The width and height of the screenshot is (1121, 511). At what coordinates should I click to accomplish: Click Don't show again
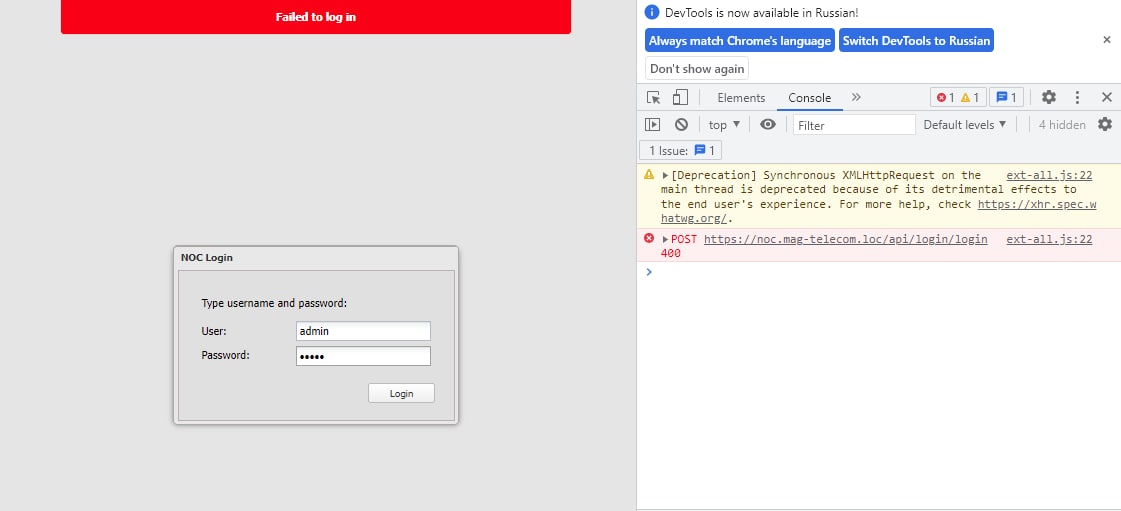tap(697, 69)
